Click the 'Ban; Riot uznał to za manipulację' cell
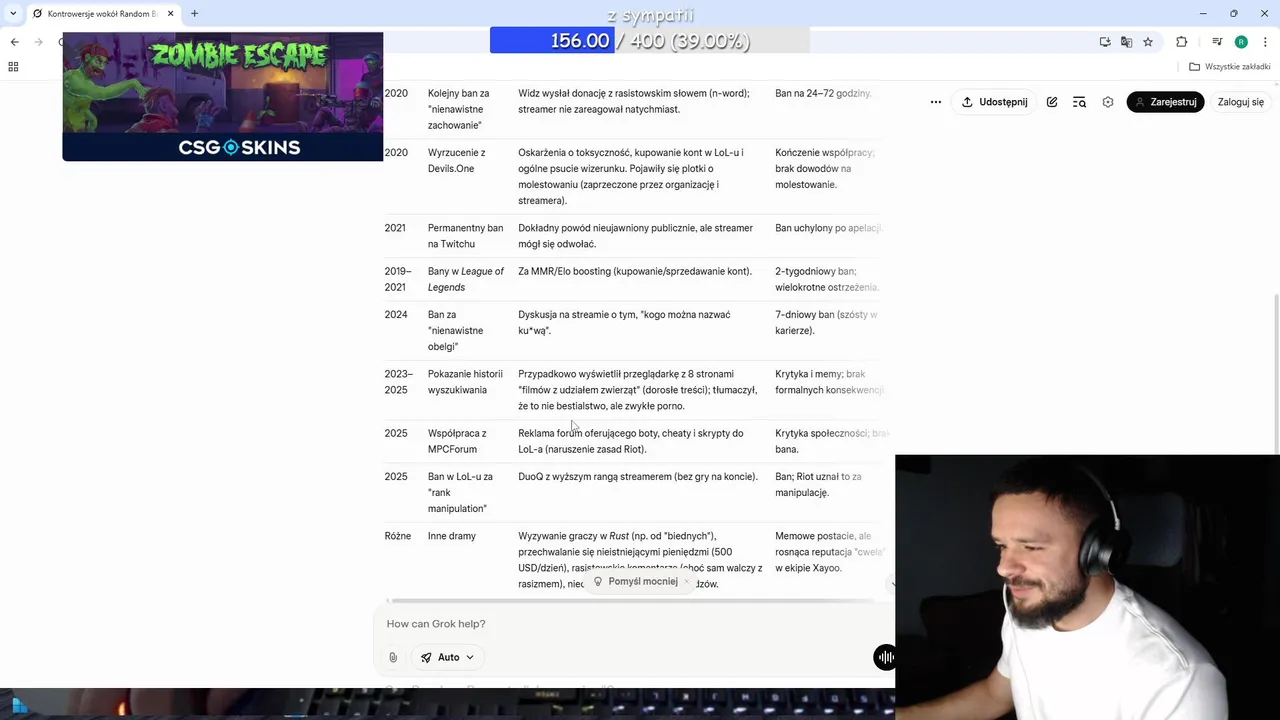This screenshot has height=720, width=1280. point(818,484)
